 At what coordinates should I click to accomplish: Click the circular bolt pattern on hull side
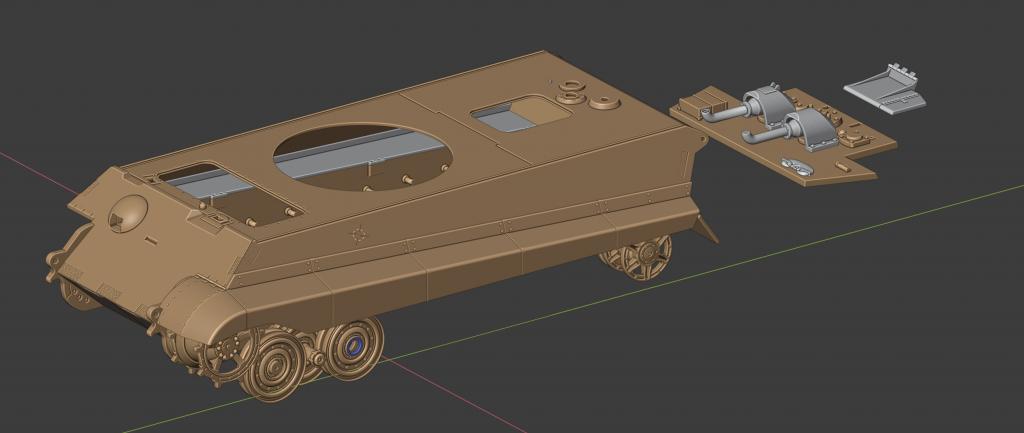click(359, 235)
